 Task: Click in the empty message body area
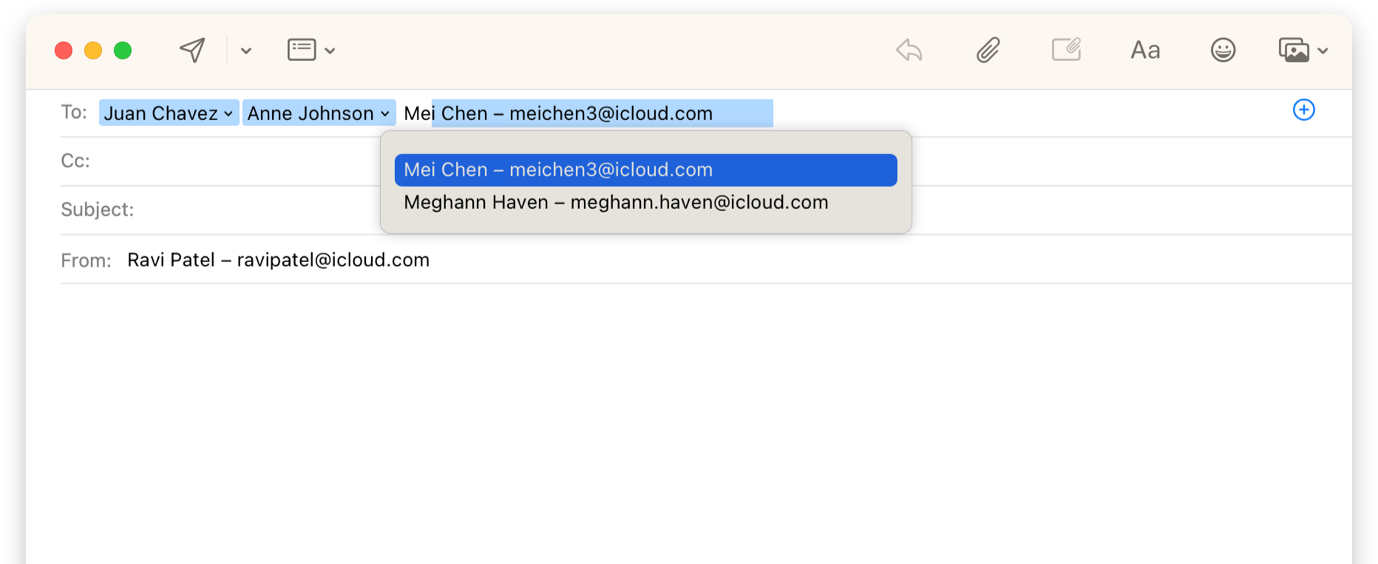(x=689, y=420)
